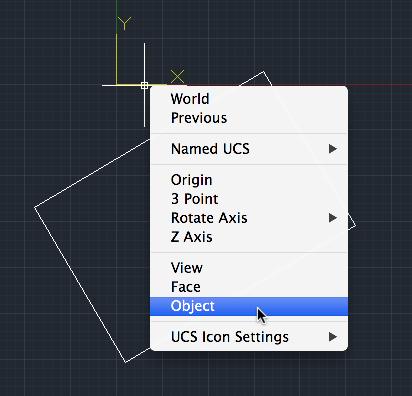
Task: Expand the Named UCS submenu arrow
Action: click(x=333, y=149)
